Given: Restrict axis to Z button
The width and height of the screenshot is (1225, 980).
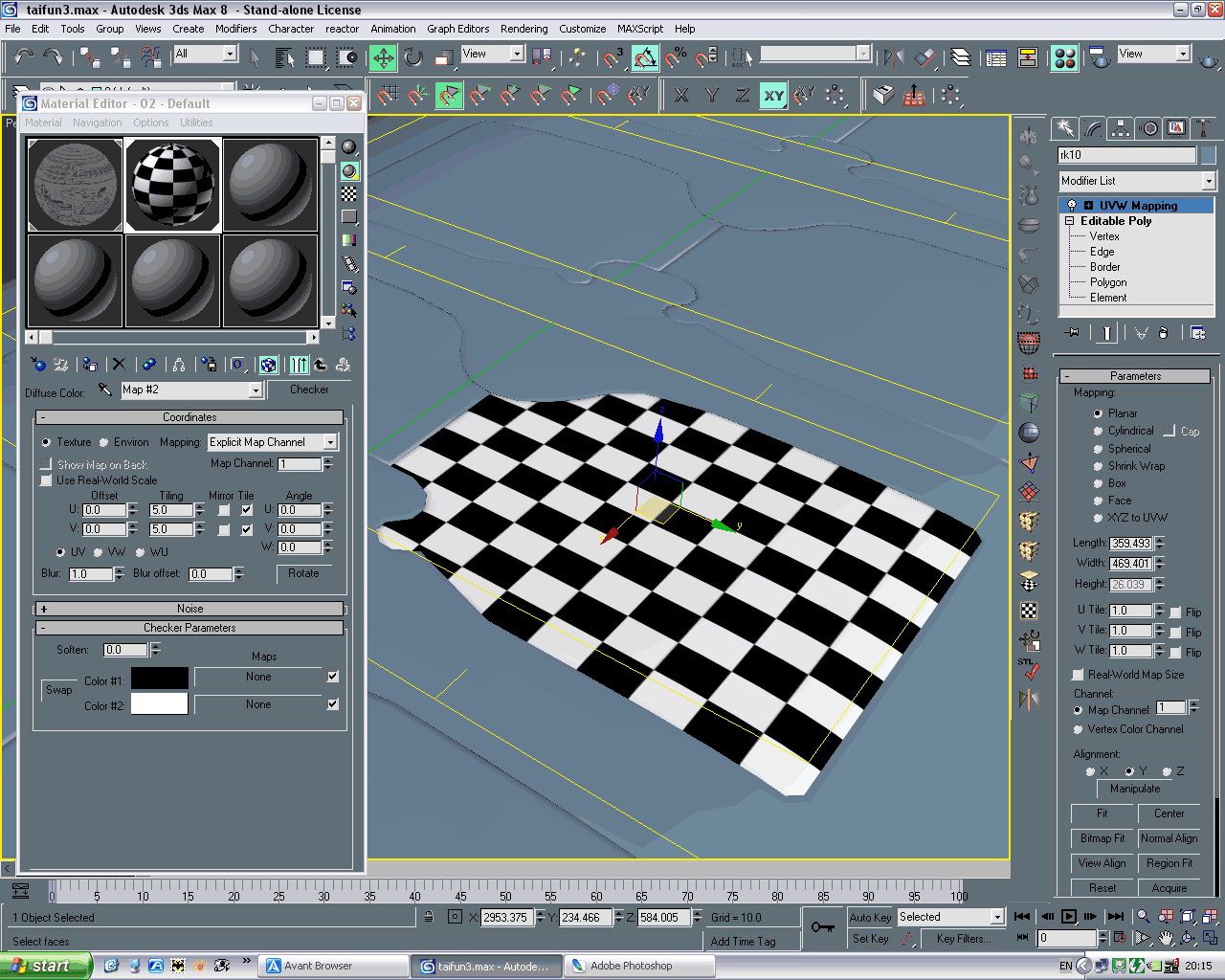Looking at the screenshot, I should coord(743,95).
